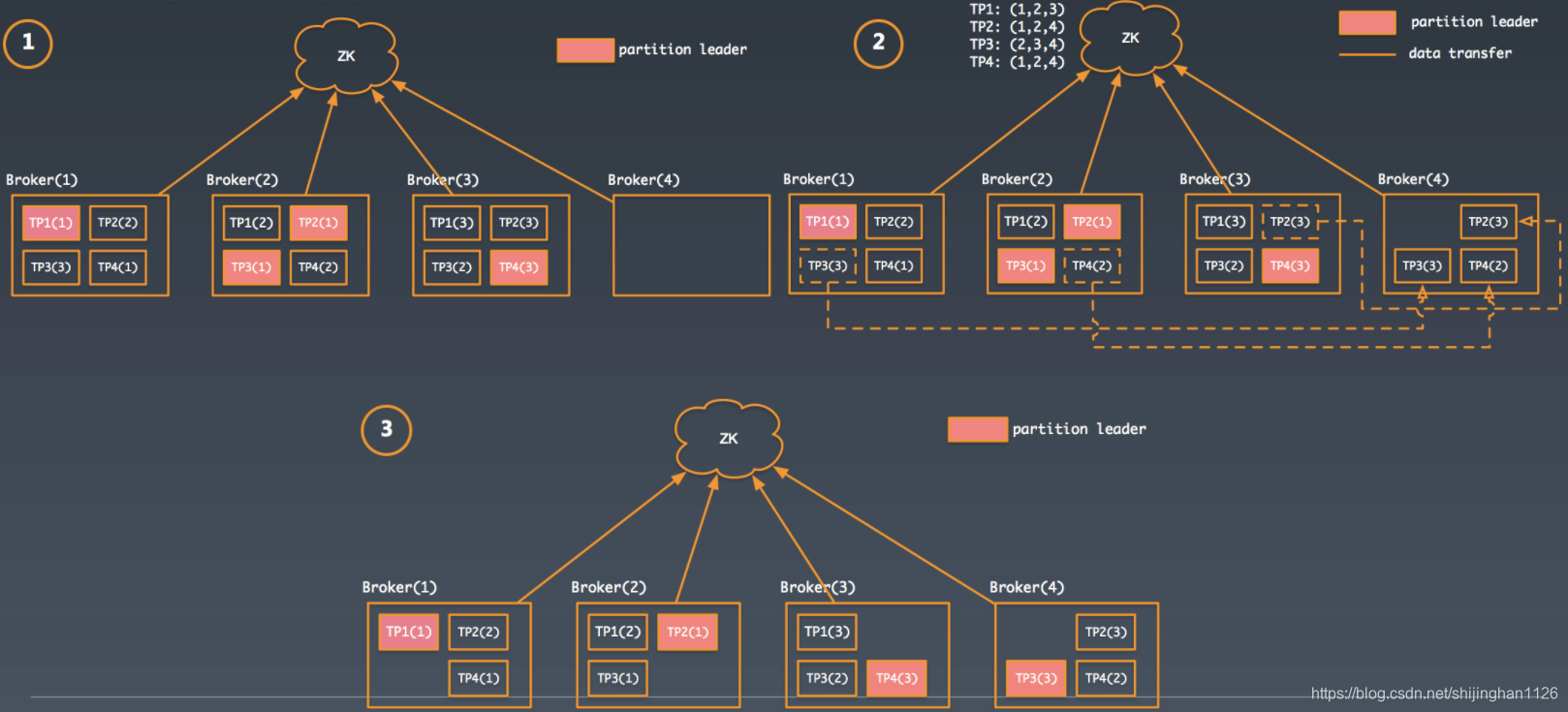Select the 'TP1: (1,2,3)' assignment text
The height and width of the screenshot is (712, 1568).
tap(1017, 10)
